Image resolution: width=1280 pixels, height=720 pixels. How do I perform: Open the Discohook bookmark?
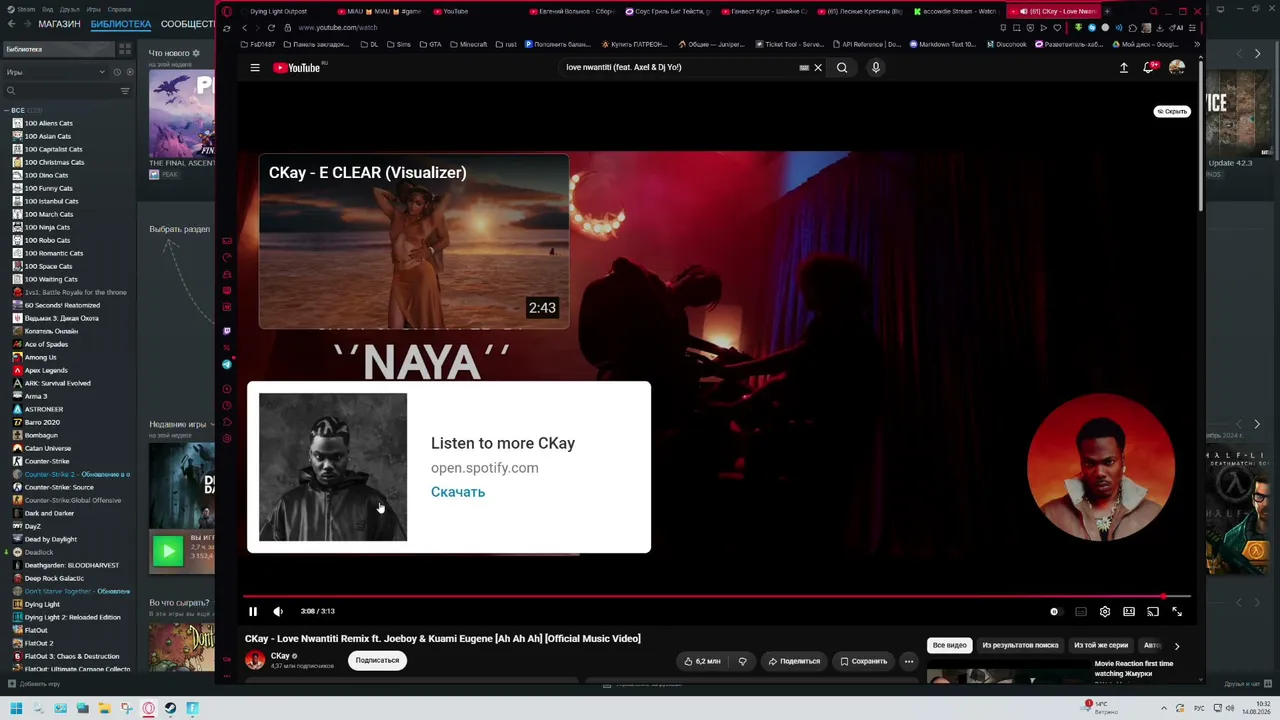(x=1006, y=44)
